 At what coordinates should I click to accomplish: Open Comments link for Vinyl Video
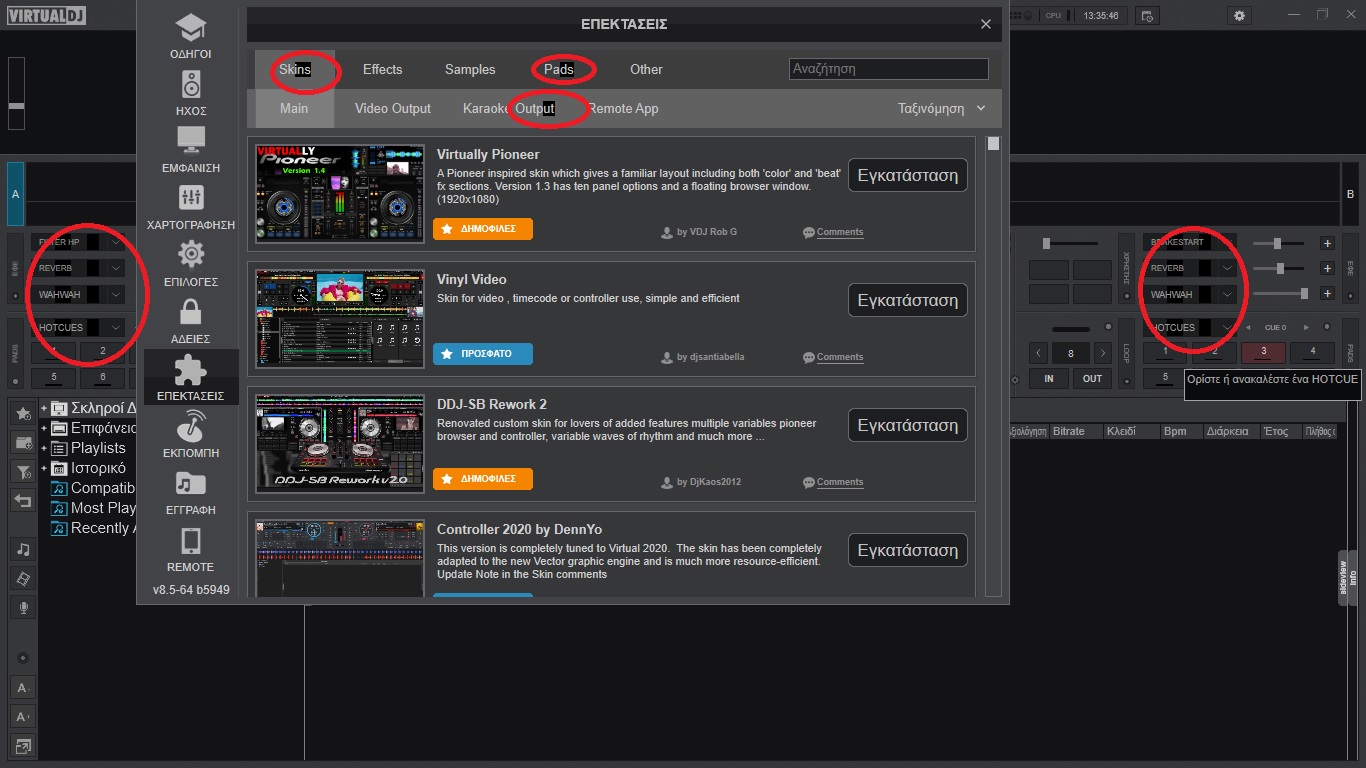pyautogui.click(x=839, y=357)
